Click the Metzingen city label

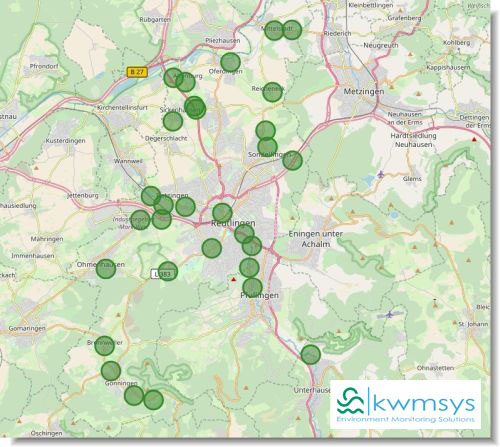pos(364,91)
